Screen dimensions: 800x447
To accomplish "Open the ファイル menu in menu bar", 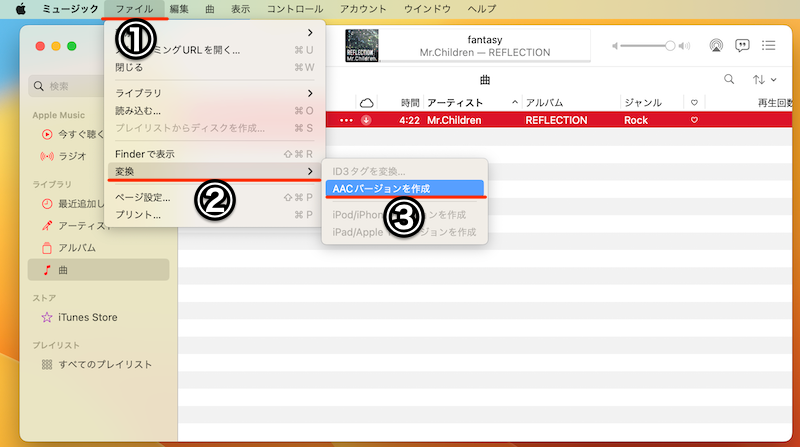I will click(134, 9).
